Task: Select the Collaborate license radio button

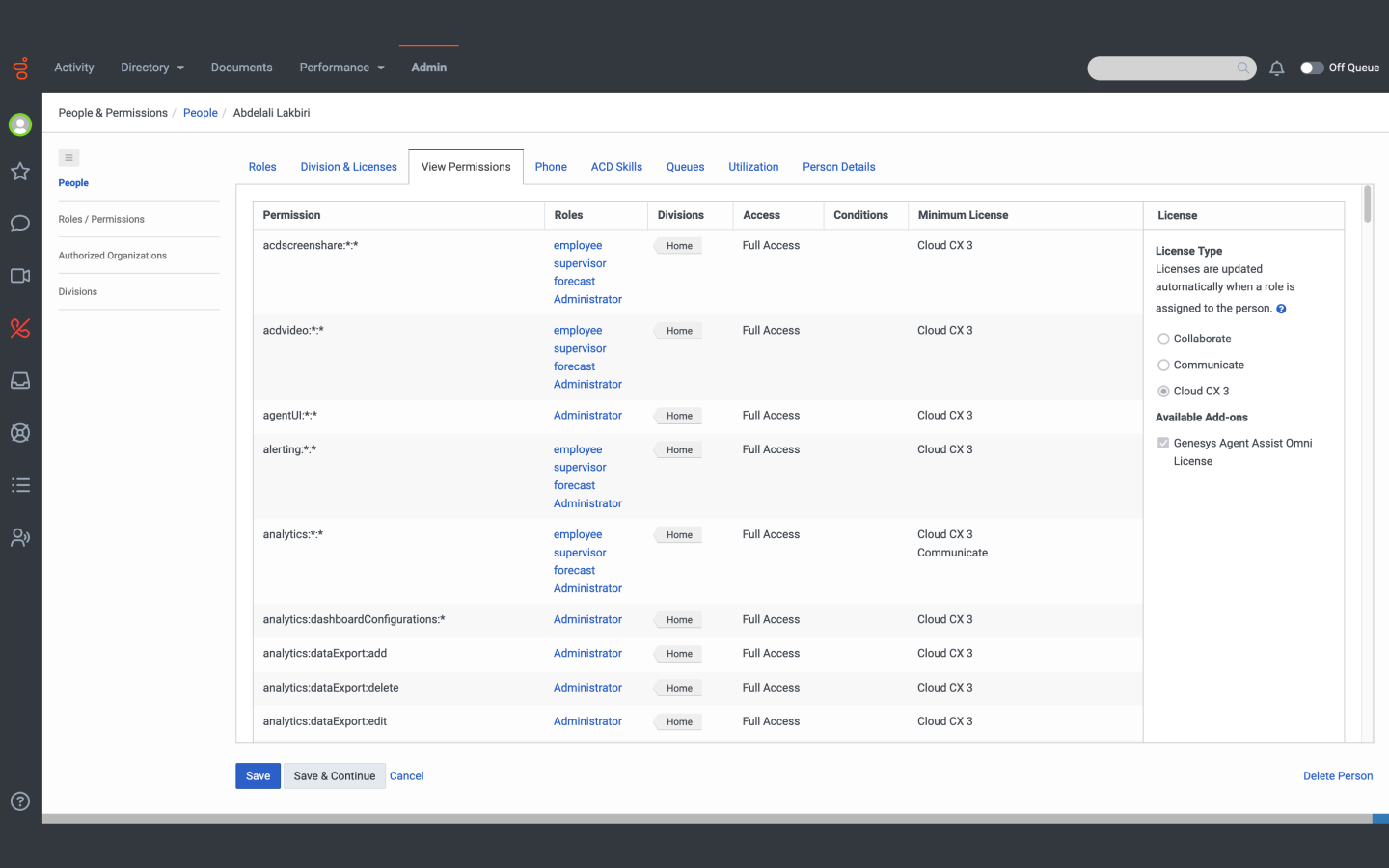Action: pyautogui.click(x=1163, y=339)
